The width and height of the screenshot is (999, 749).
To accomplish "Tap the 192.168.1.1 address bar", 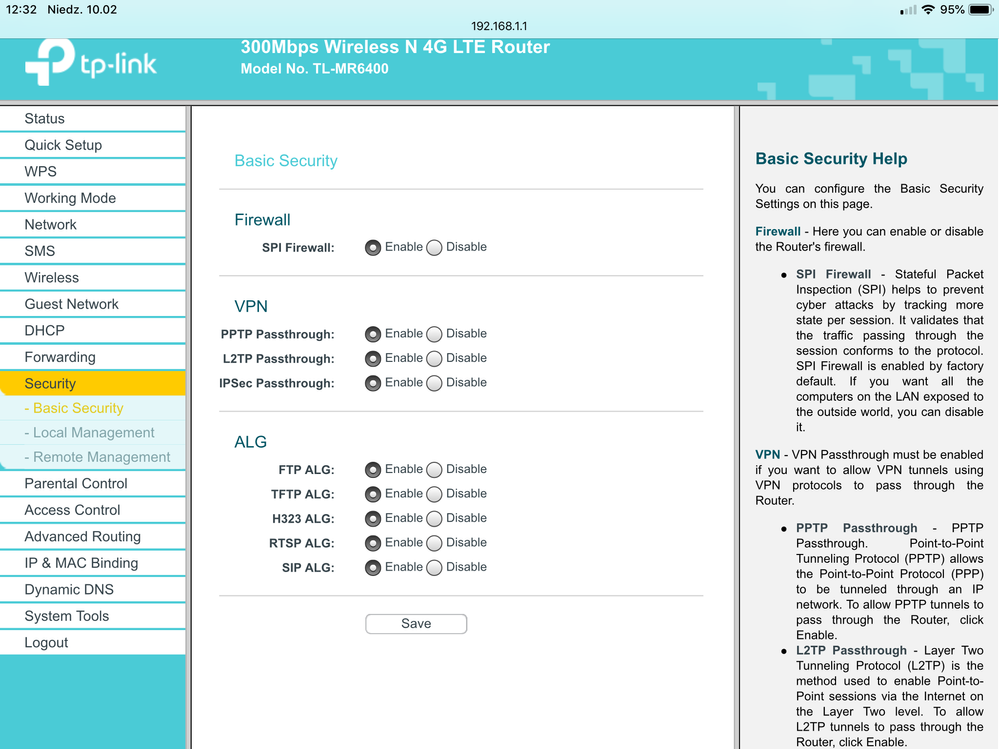I will [x=499, y=26].
